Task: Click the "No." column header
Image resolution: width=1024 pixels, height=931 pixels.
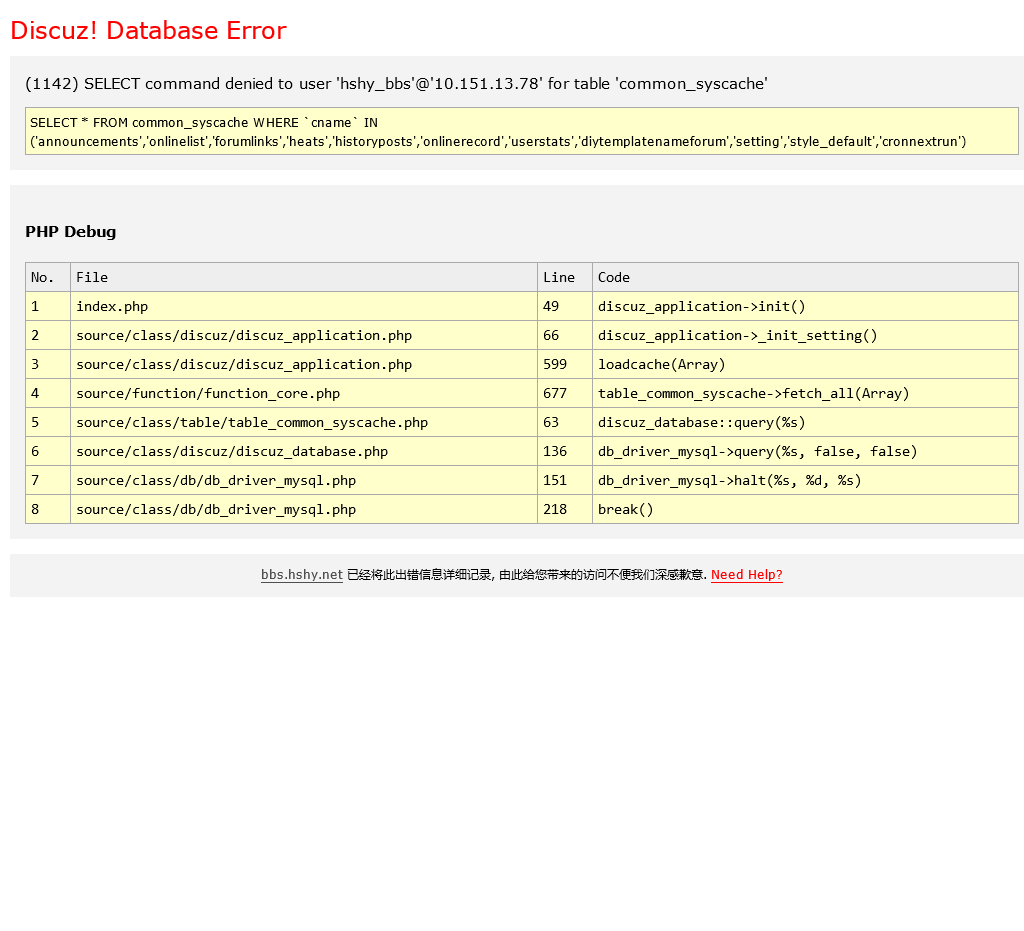Action: 43,277
